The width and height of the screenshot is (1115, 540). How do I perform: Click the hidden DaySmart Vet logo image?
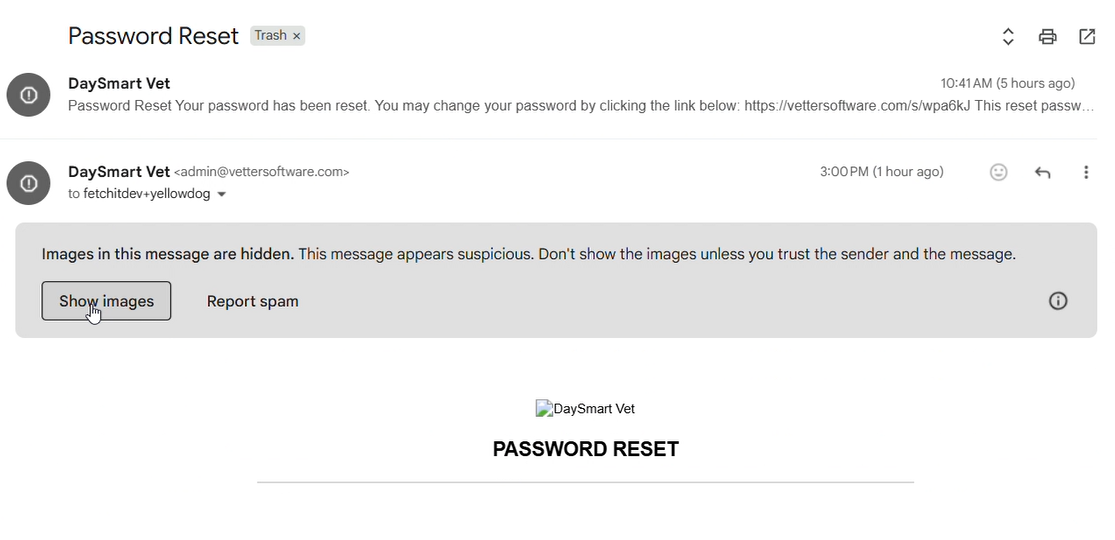(x=585, y=408)
